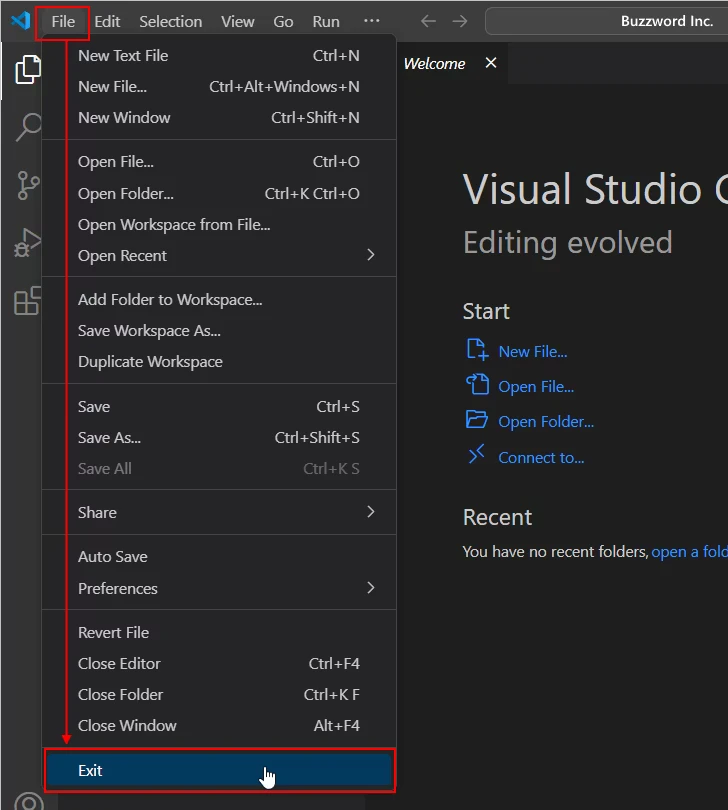Click the forward navigation arrow

click(459, 20)
